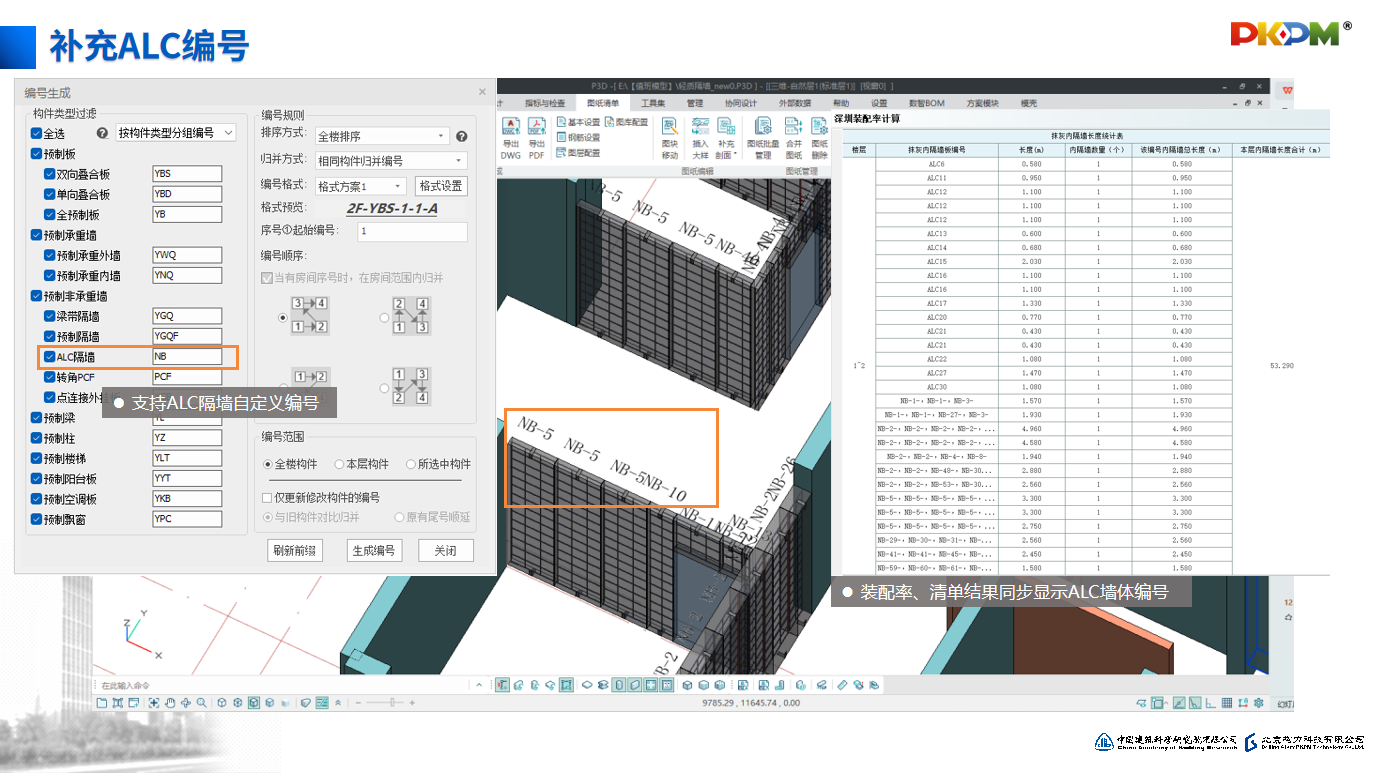Open 钢筋设置 in the ribbon
The image size is (1375, 773).
[578, 137]
